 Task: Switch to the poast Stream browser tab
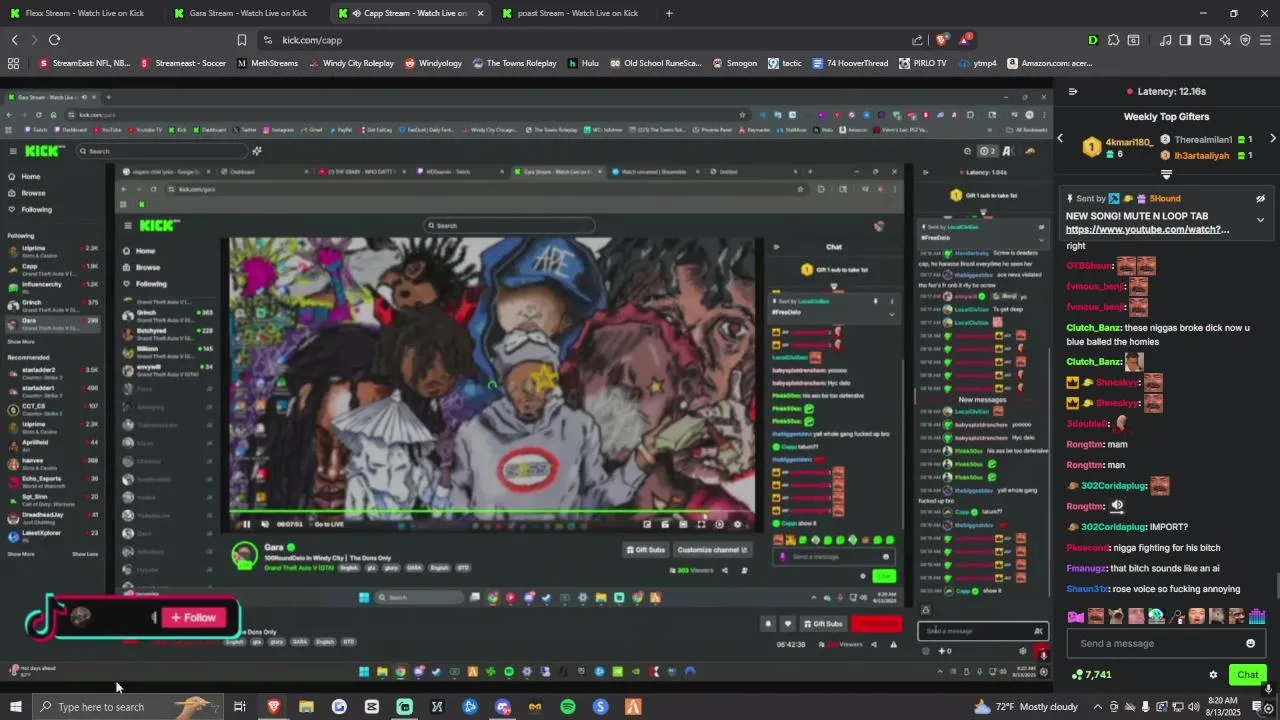575,13
